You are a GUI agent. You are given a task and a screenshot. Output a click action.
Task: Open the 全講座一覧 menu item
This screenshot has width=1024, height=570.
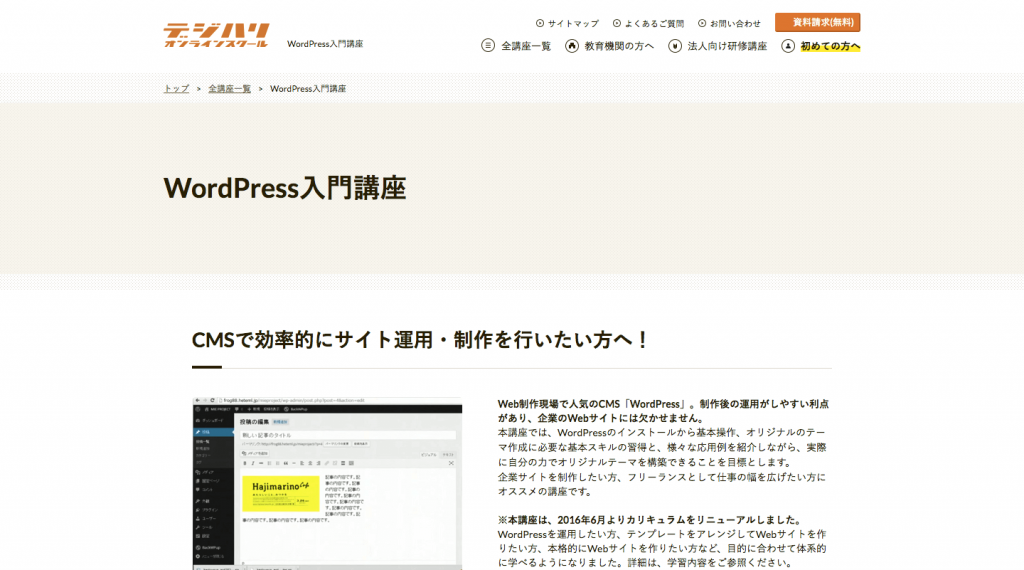tap(526, 46)
